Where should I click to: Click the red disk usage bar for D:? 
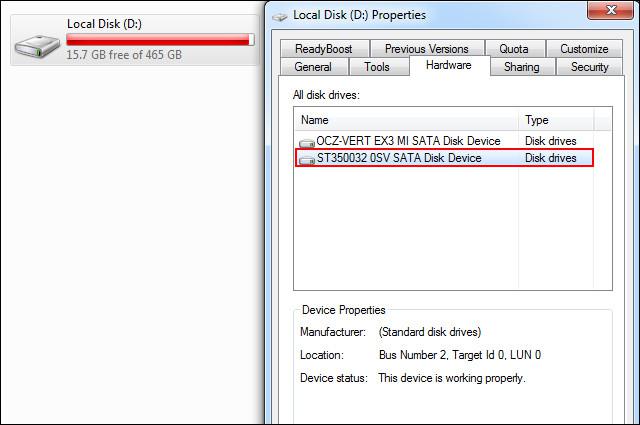(158, 39)
